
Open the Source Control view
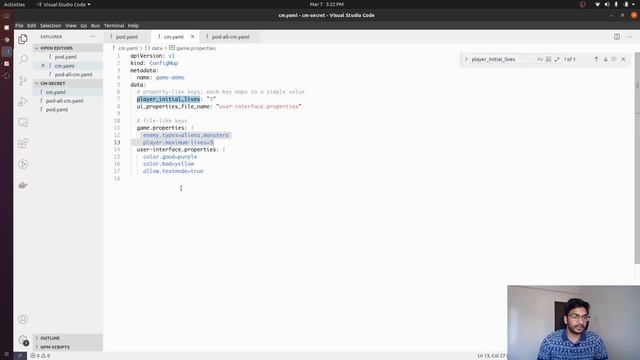(x=23, y=80)
